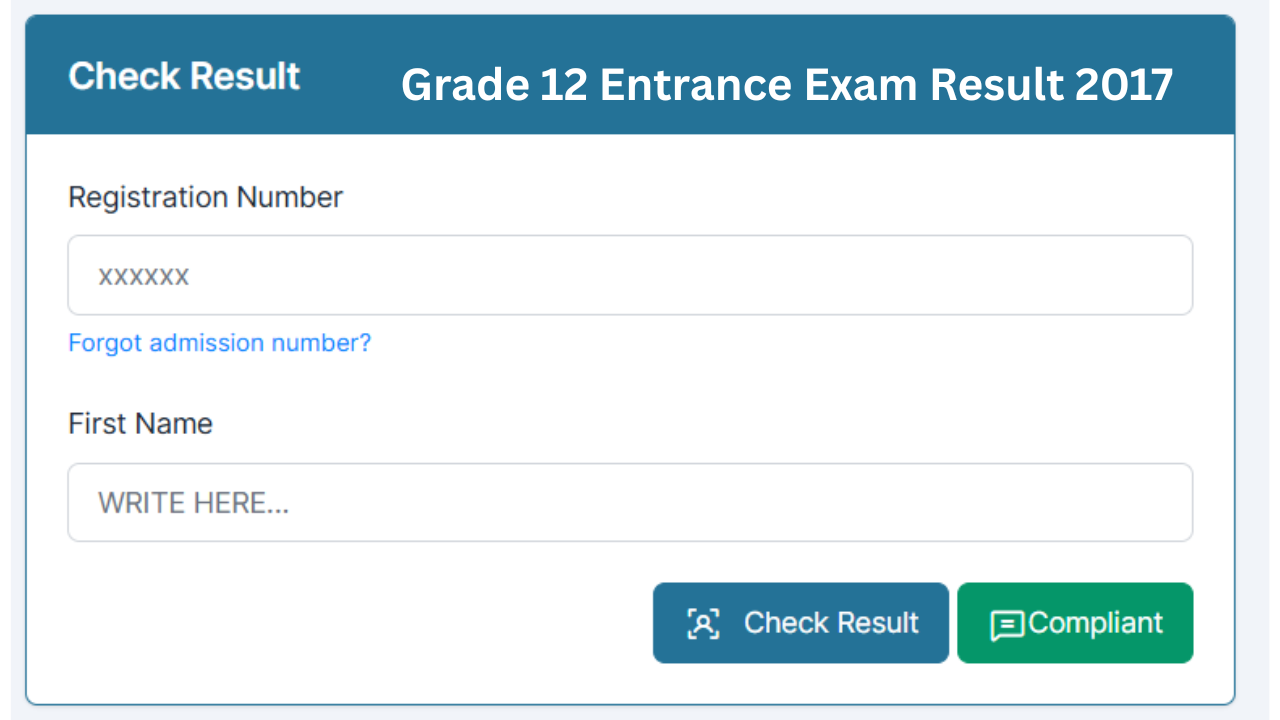Click the Check Result heading in header
Viewport: 1280px width, 720px height.
(x=184, y=76)
